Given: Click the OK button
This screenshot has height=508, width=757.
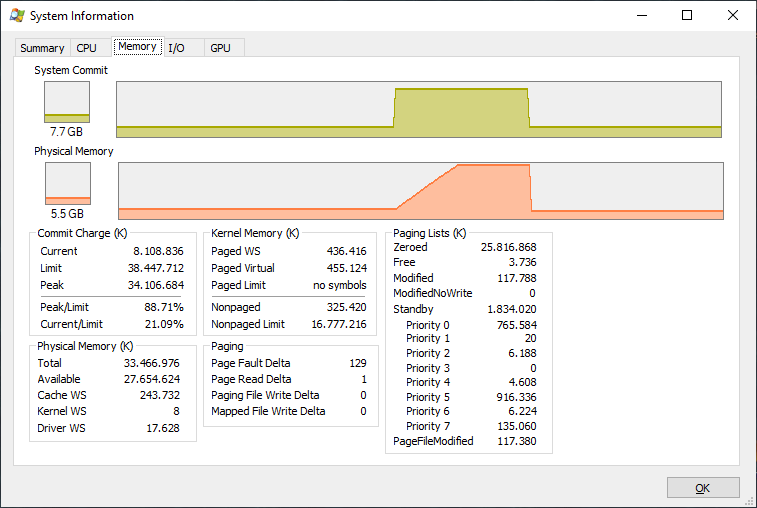Looking at the screenshot, I should pyautogui.click(x=703, y=488).
